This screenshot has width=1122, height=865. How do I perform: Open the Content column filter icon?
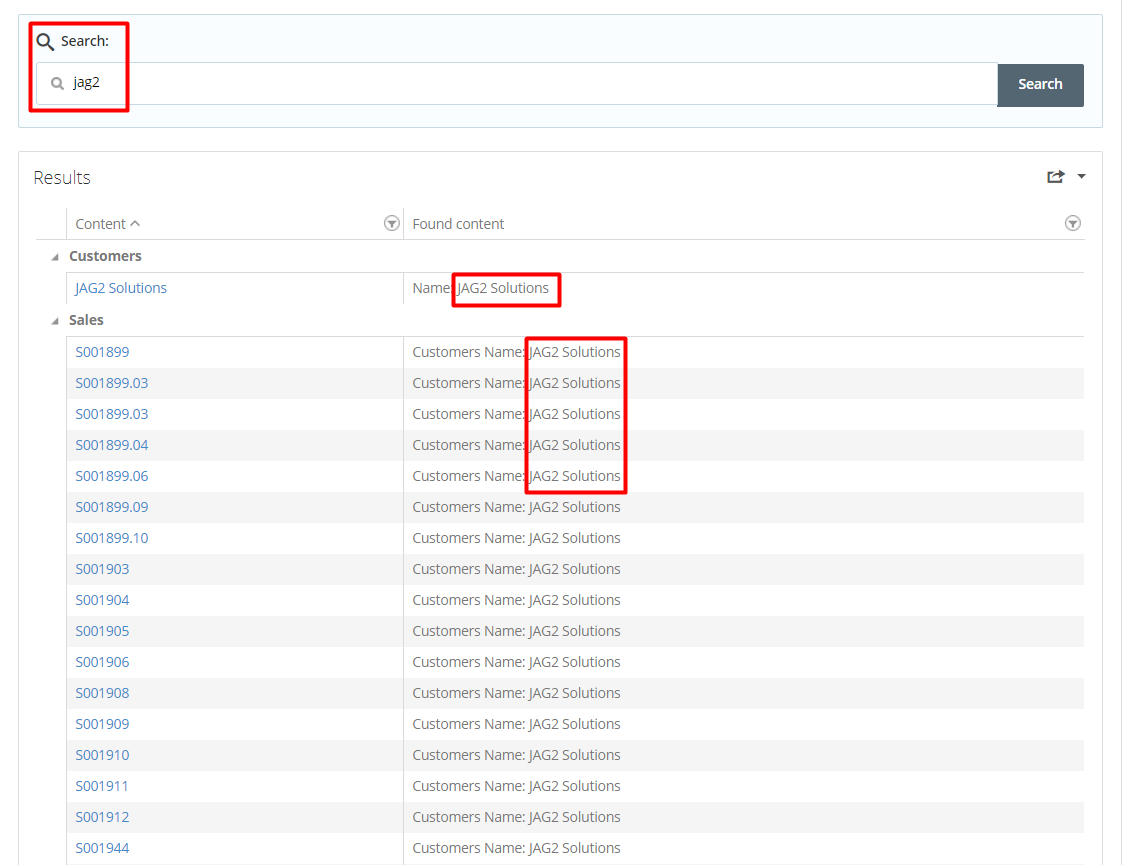coord(391,223)
